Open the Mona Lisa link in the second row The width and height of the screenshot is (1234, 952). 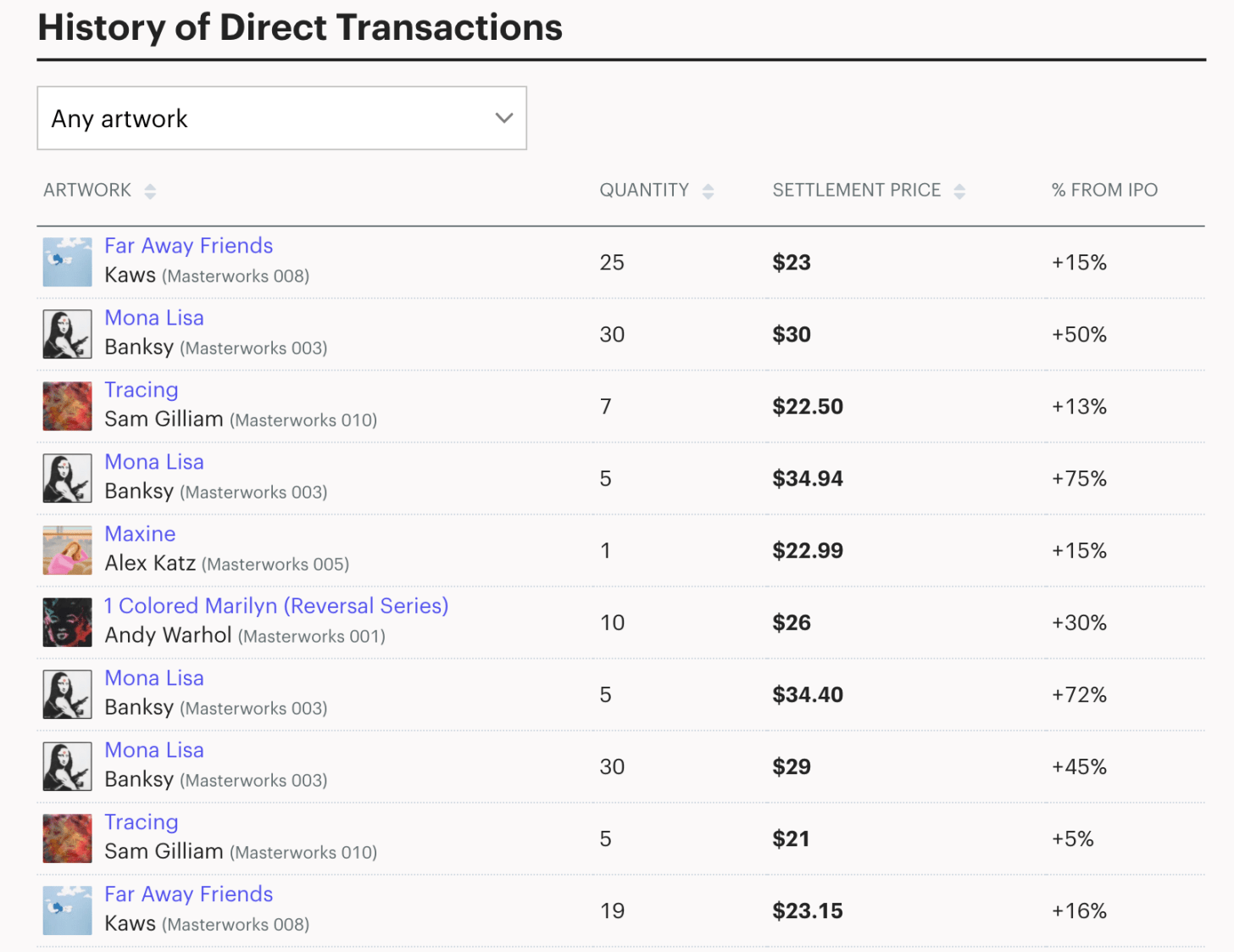[154, 318]
